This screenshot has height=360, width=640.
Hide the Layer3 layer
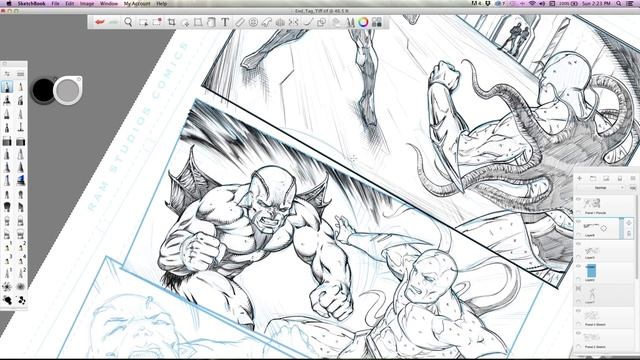pyautogui.click(x=578, y=266)
